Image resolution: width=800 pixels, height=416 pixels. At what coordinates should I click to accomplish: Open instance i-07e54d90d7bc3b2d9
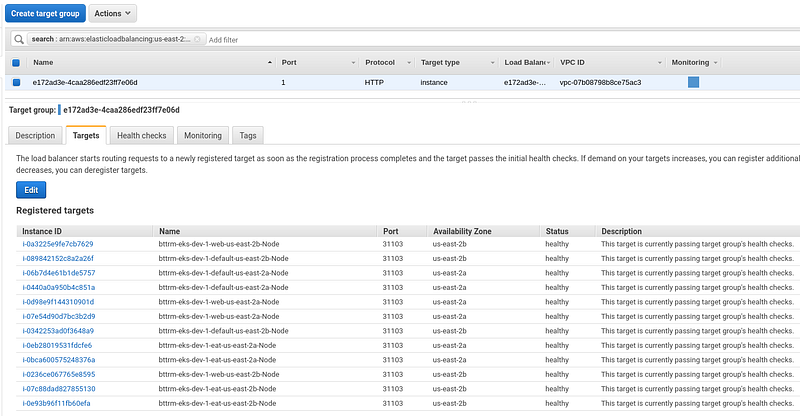(x=59, y=316)
